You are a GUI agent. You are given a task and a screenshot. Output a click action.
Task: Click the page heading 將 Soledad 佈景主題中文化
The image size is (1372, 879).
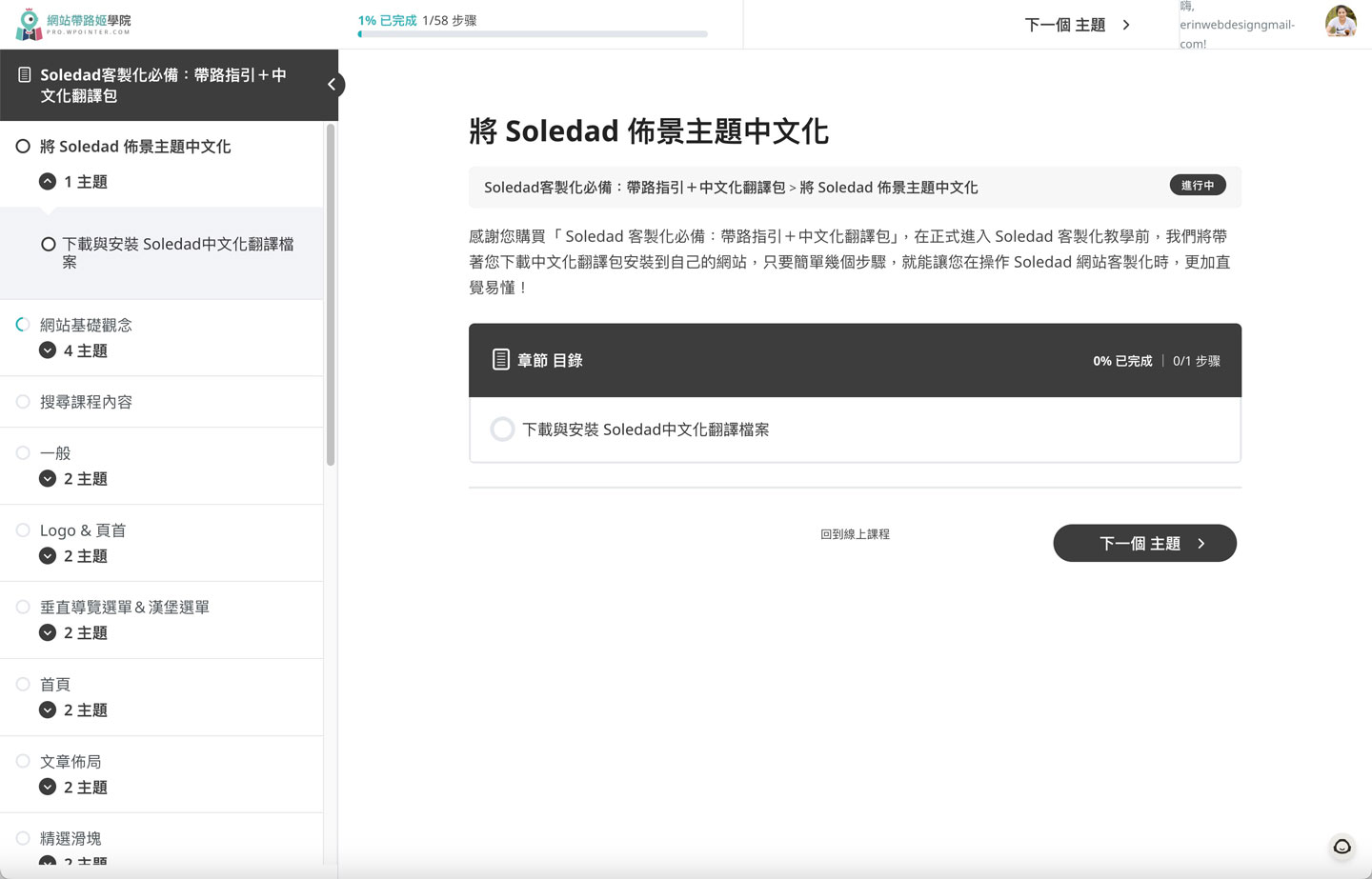coord(649,131)
